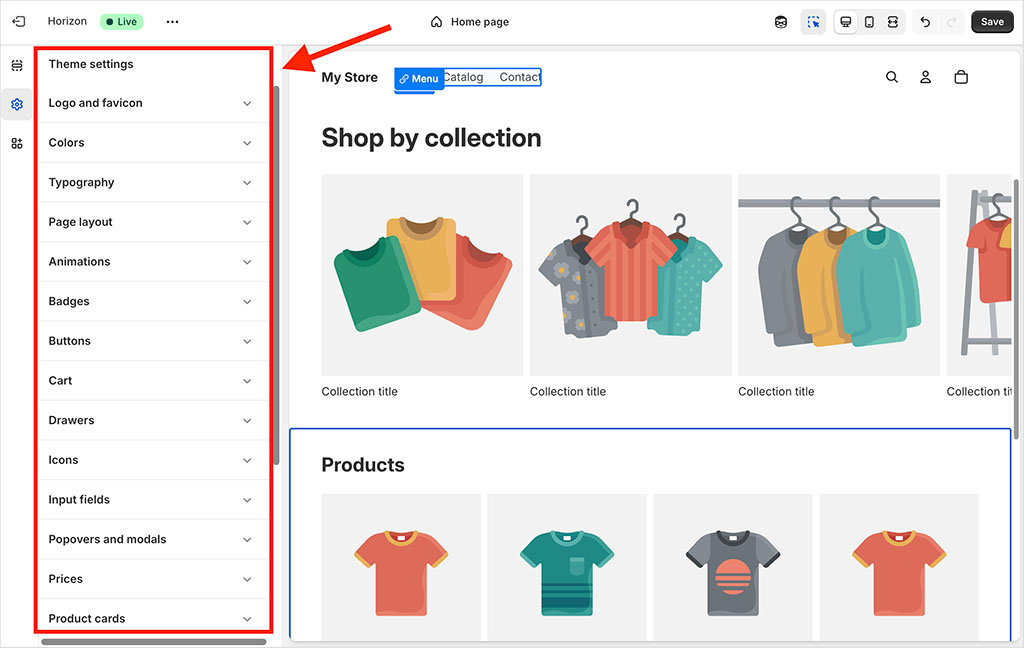Image resolution: width=1024 pixels, height=648 pixels.
Task: Click the Save button
Action: click(992, 22)
